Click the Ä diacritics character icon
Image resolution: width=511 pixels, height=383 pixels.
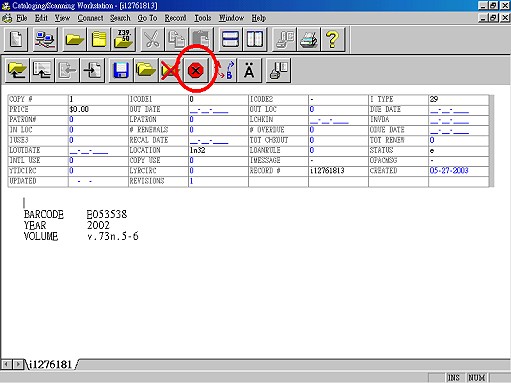click(249, 70)
